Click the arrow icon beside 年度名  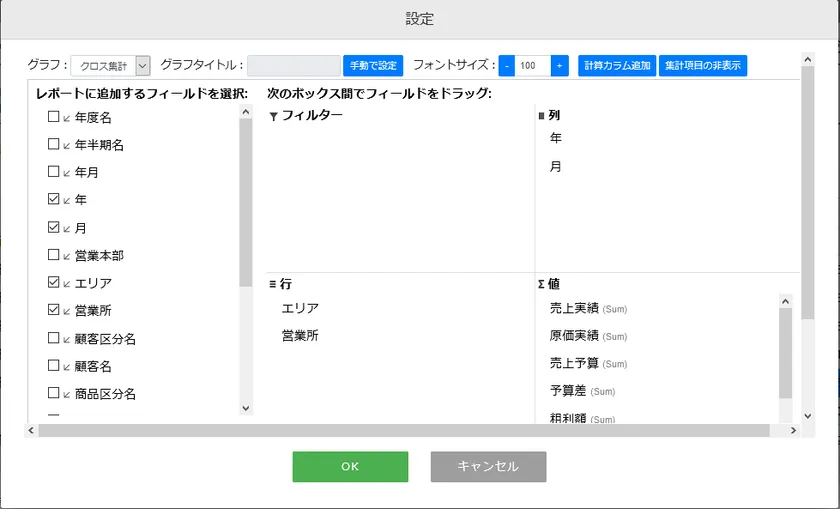(x=67, y=118)
